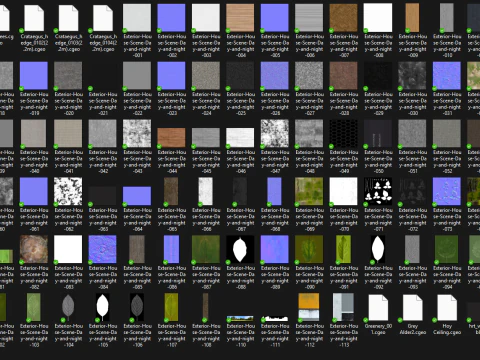The image size is (480, 360).
Task: Select the Greenery_001.cgeo file icon
Action: tap(378, 307)
